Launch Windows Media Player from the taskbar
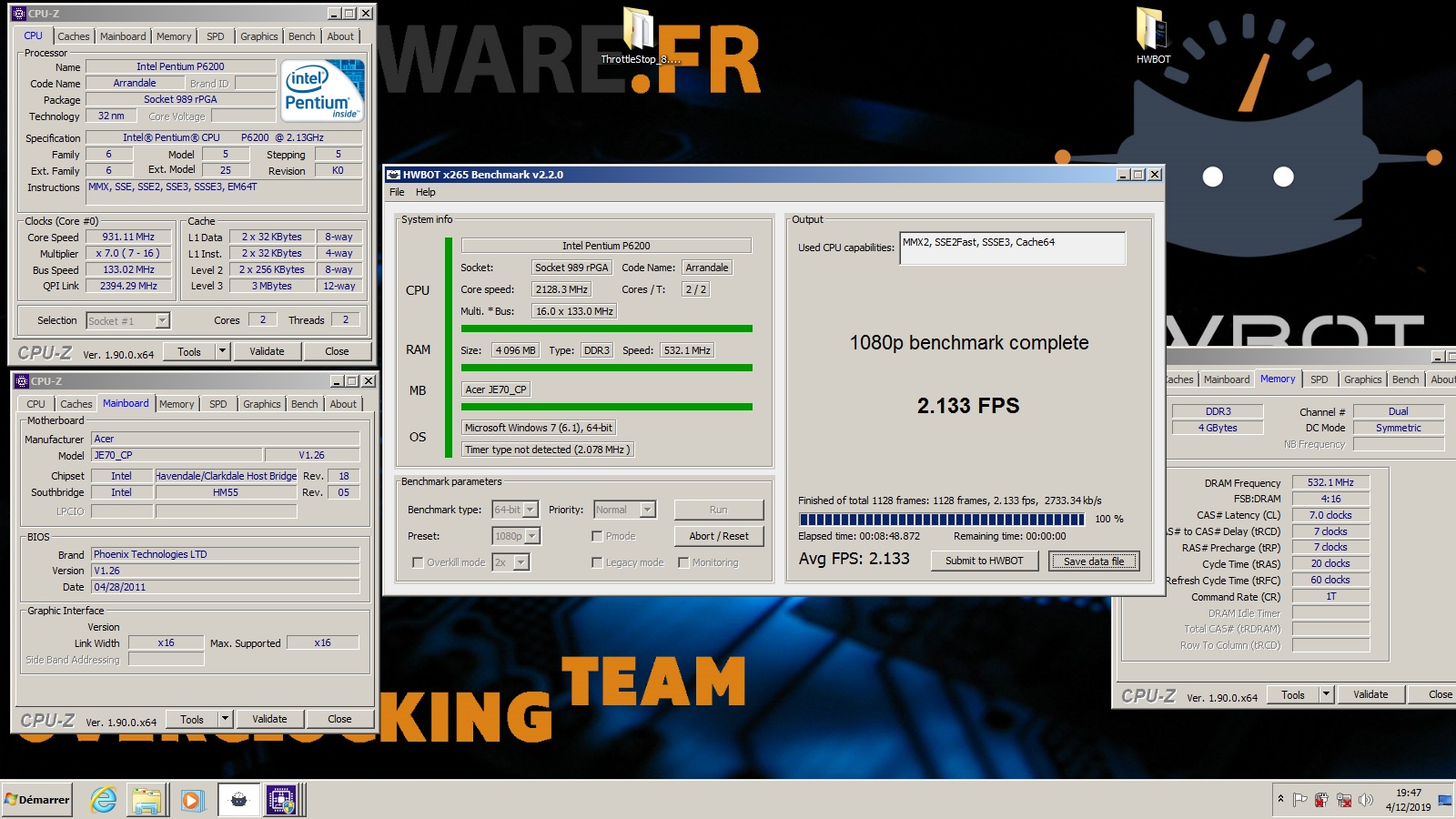The width and height of the screenshot is (1456, 819). click(191, 800)
